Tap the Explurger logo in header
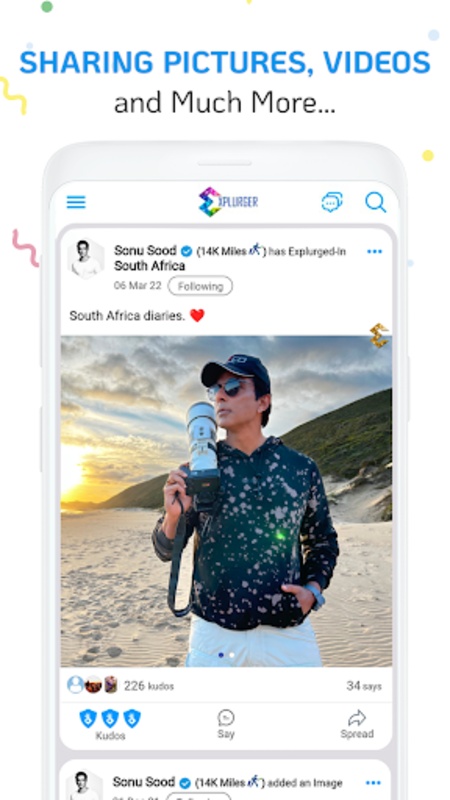Viewport: 450px width, 800px height. [x=228, y=202]
